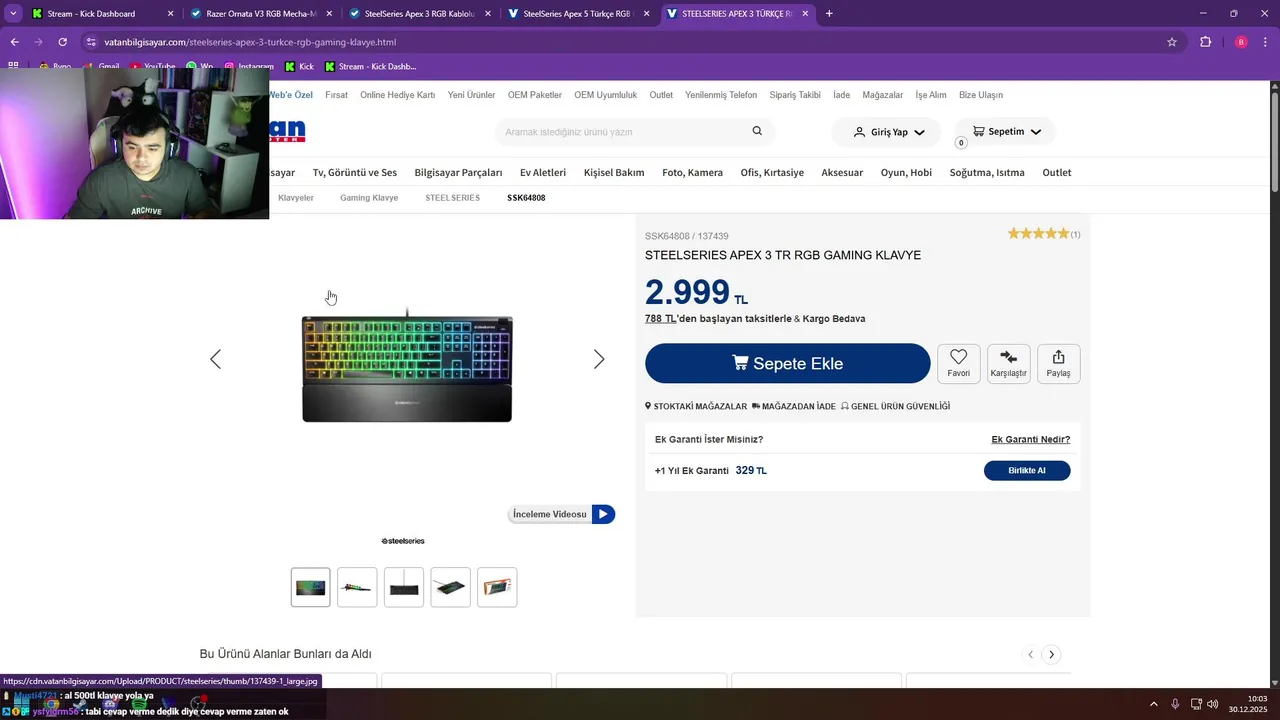Select third dark keyboard thumbnail

404,587
